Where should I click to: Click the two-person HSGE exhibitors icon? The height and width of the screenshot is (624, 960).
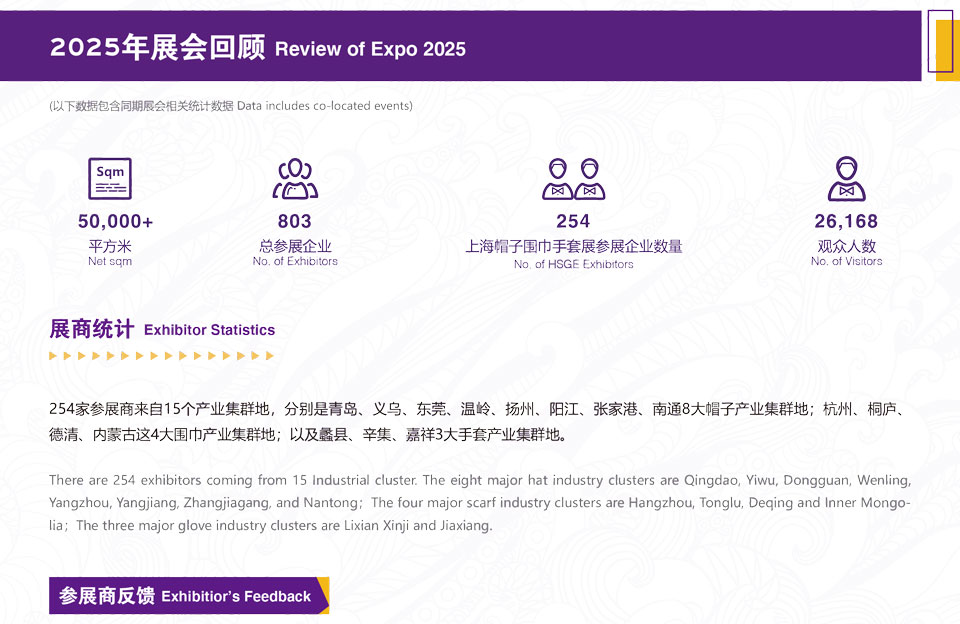[573, 179]
